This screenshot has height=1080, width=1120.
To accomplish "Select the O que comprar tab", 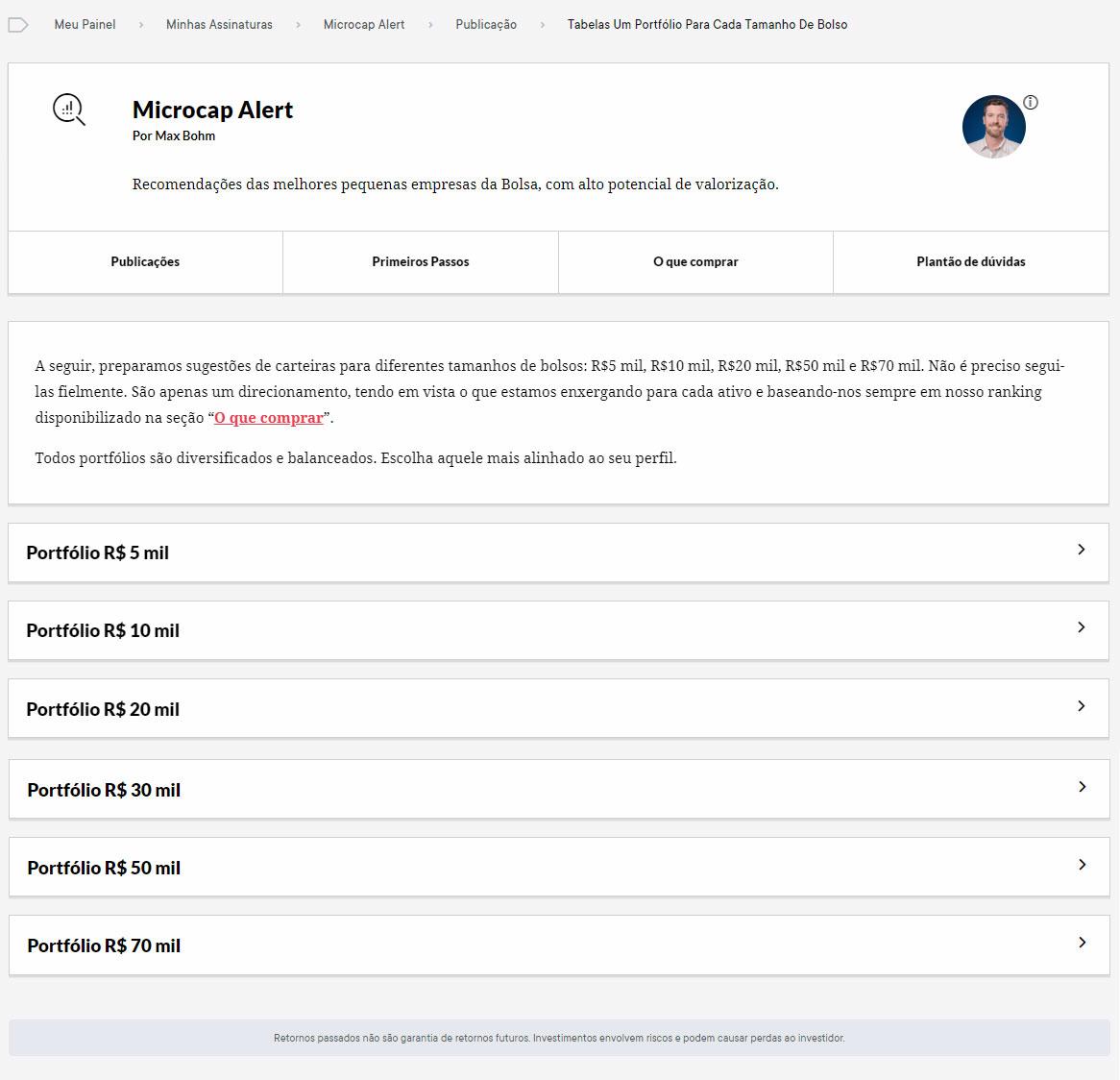I will (x=695, y=262).
